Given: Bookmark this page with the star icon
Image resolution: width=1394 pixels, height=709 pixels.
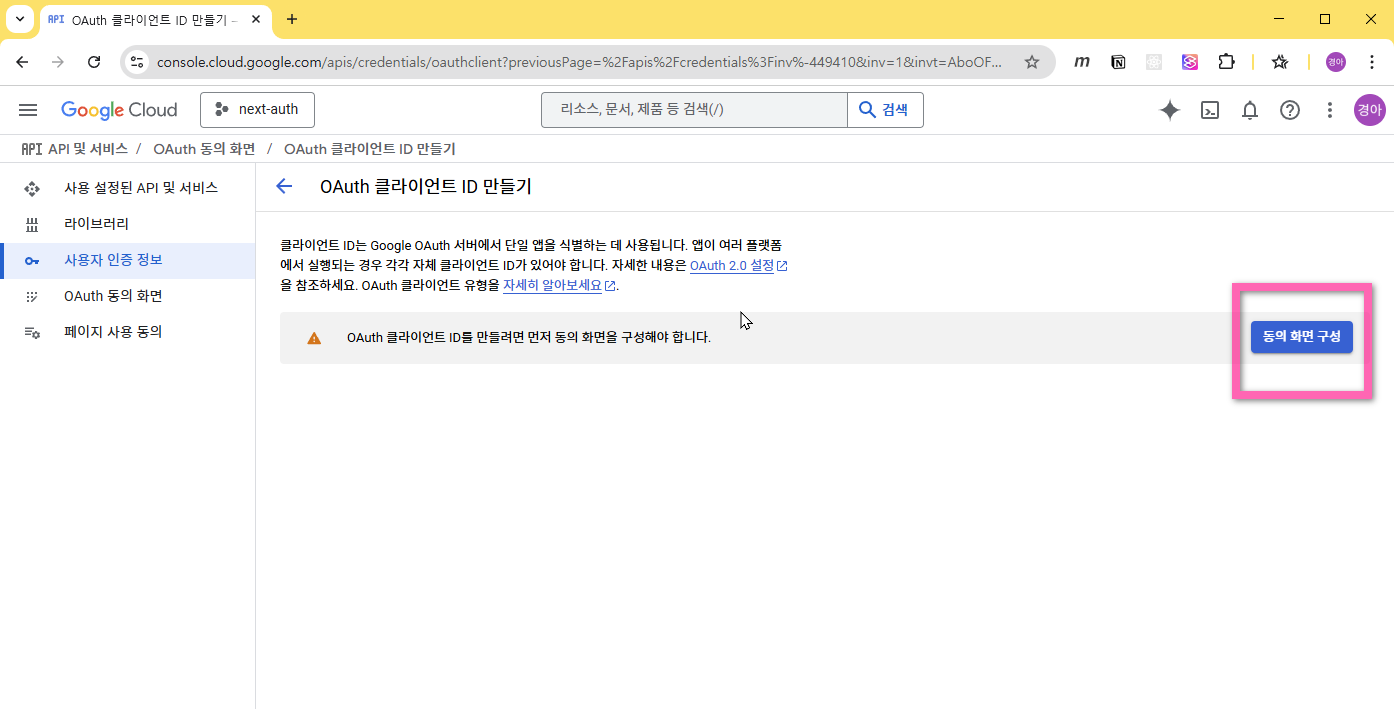Looking at the screenshot, I should coord(1032,62).
